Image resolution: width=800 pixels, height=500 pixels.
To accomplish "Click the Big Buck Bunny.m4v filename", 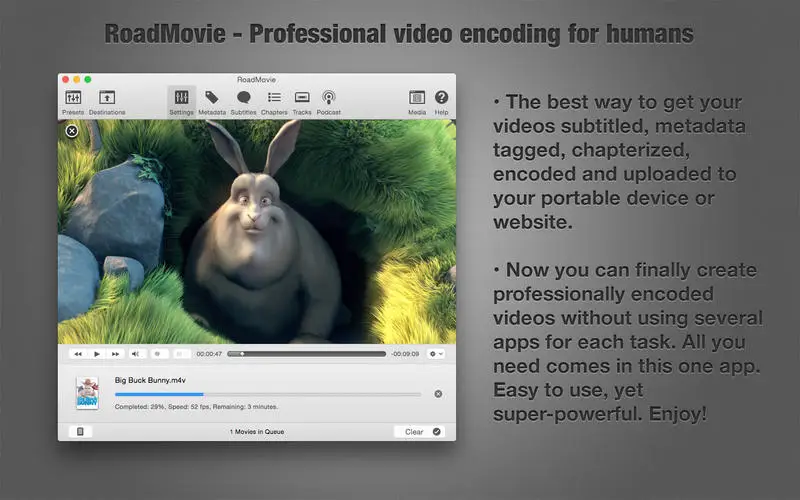I will coord(150,380).
